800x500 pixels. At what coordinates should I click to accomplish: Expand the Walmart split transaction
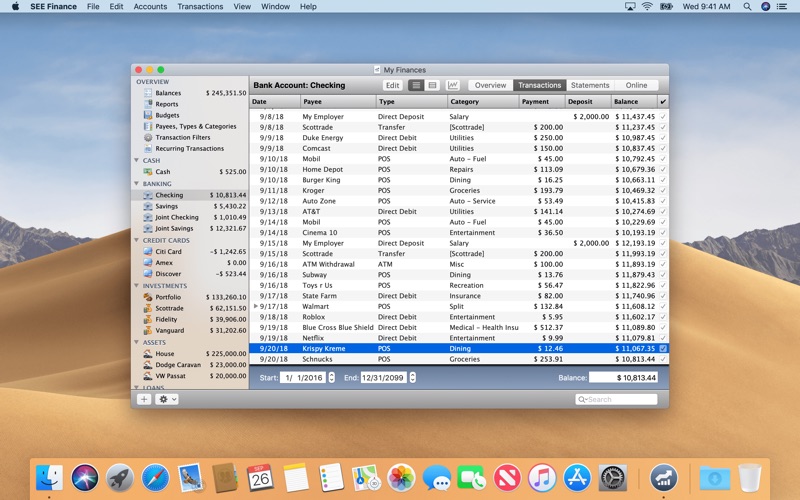click(x=256, y=306)
